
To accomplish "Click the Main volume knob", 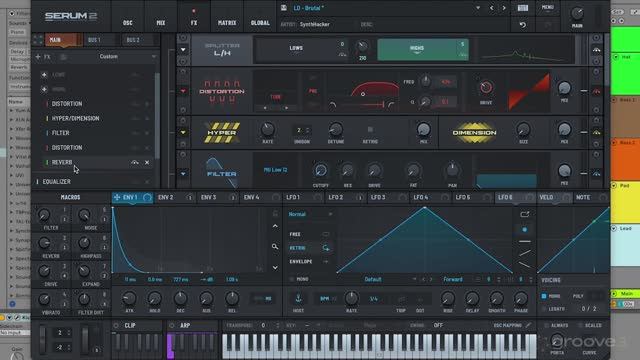I will 577,13.
